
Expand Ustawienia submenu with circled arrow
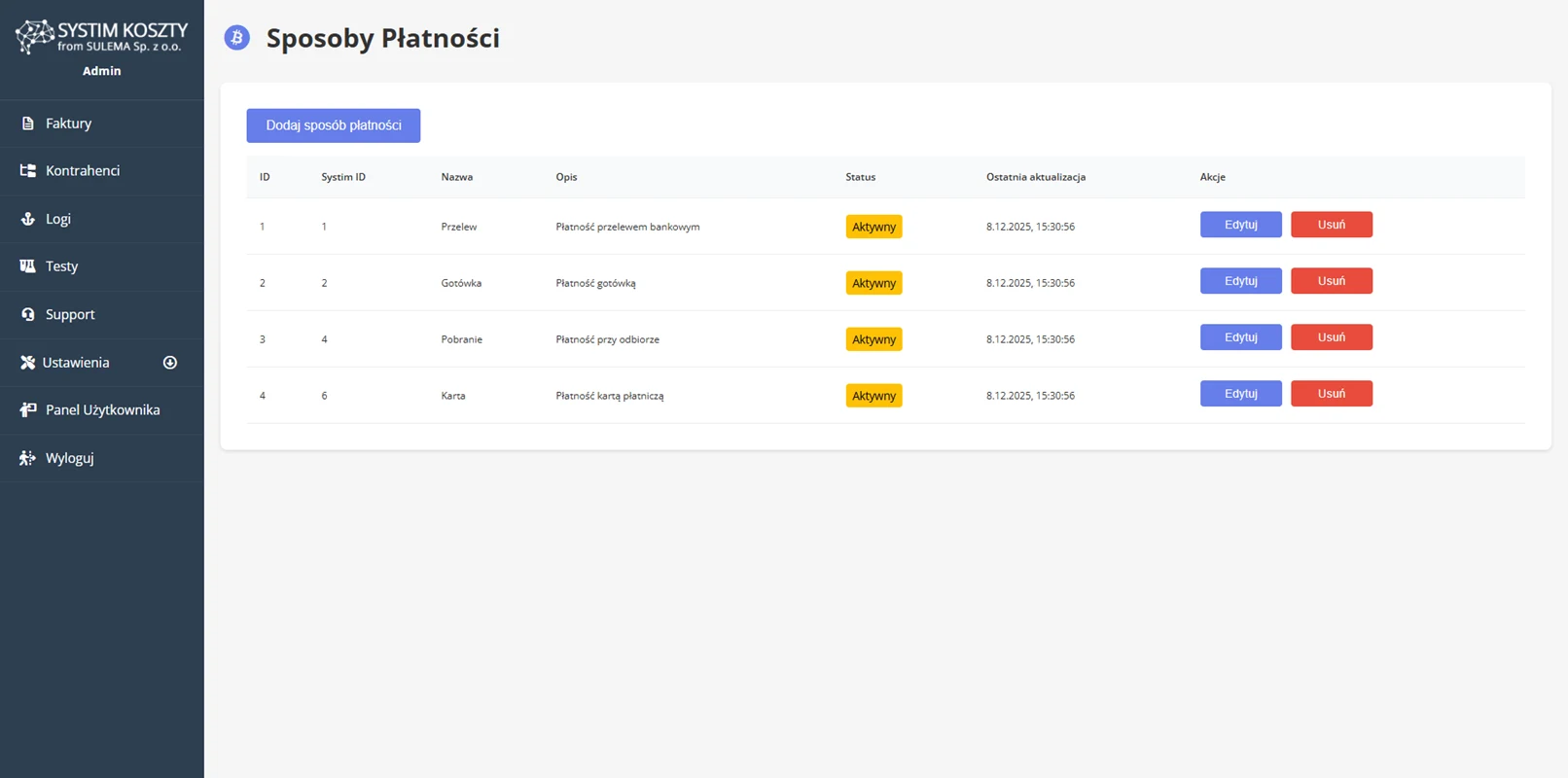170,363
